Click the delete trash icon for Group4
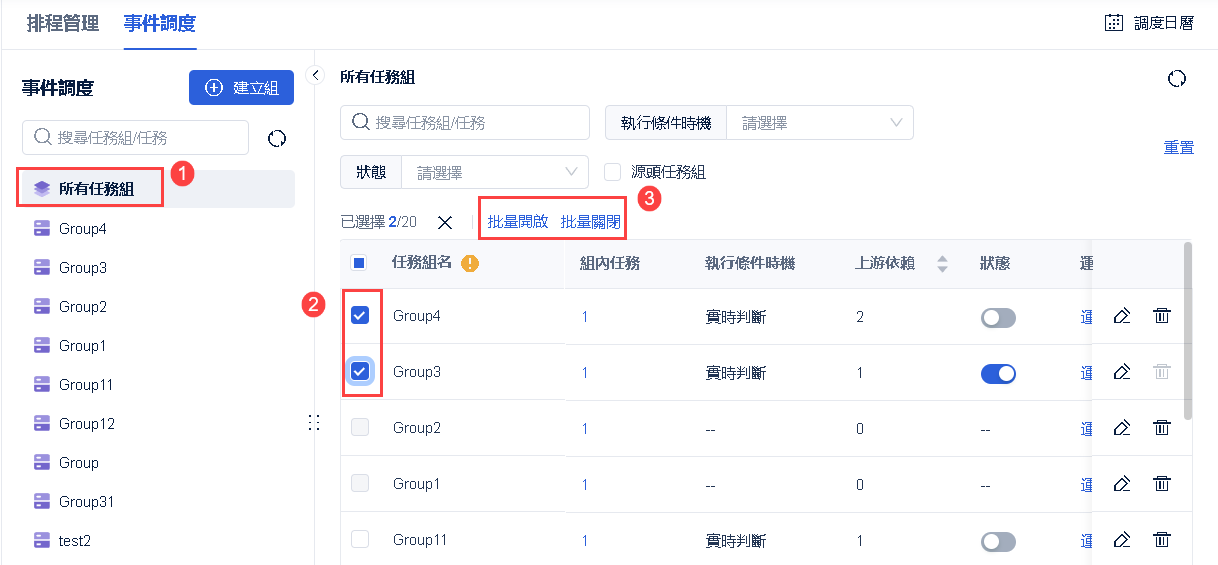Screen dimensions: 1218x565 pyautogui.click(x=1161, y=316)
